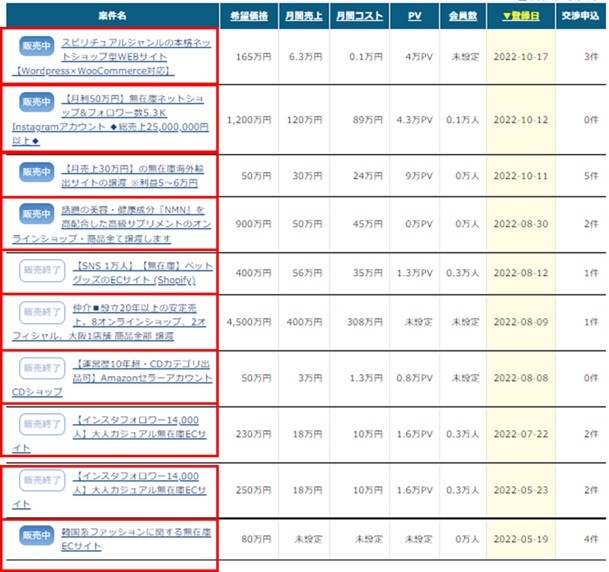Click 販売終了 badge on Amazonセラーアカウント row
Viewport: 609px width, 572px height.
tap(40, 365)
